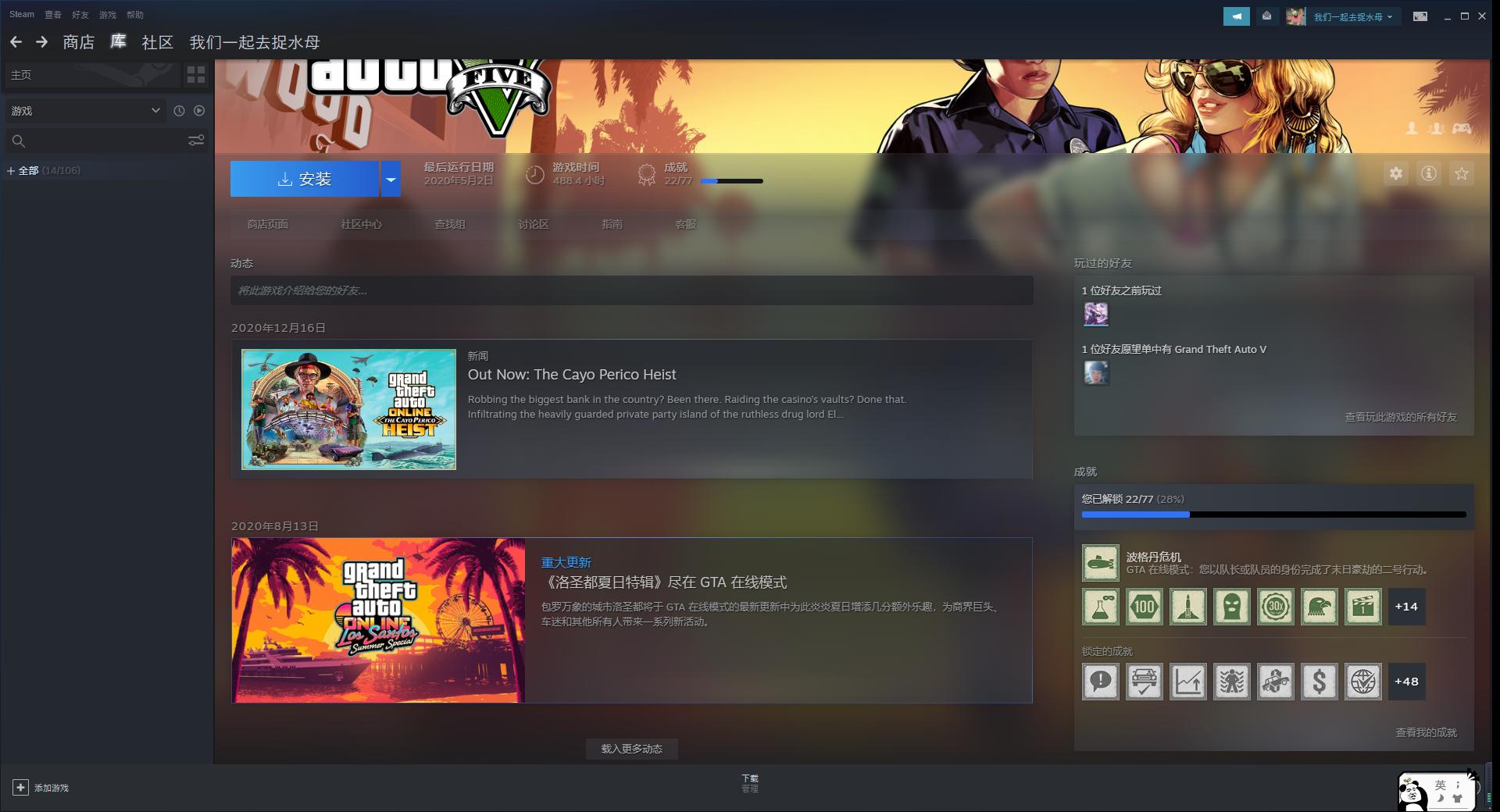Check notifications with the envelope icon
This screenshot has width=1500, height=812.
[1267, 16]
